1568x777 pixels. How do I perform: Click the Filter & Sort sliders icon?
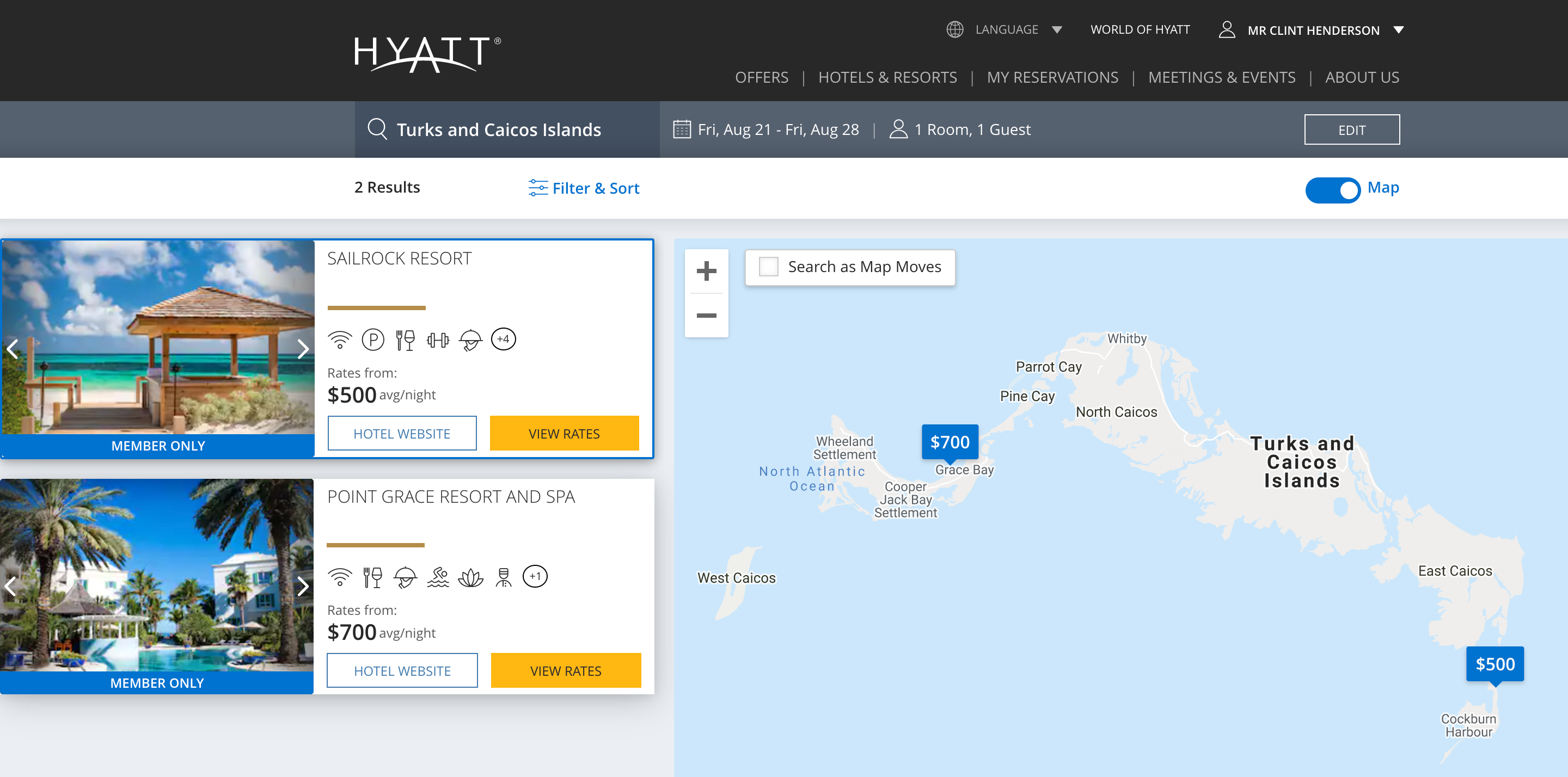pyautogui.click(x=537, y=188)
